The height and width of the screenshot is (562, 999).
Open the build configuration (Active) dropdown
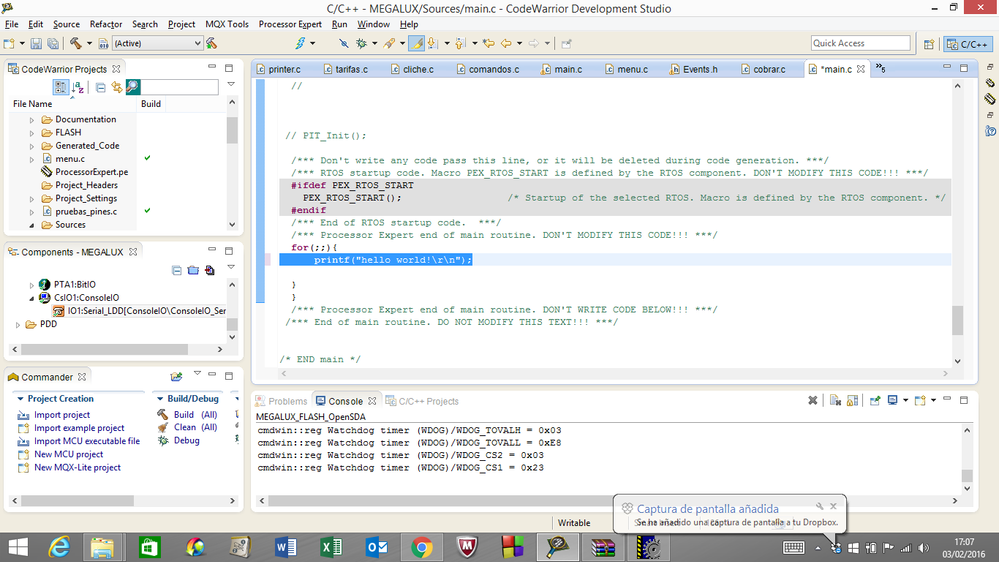click(x=157, y=43)
